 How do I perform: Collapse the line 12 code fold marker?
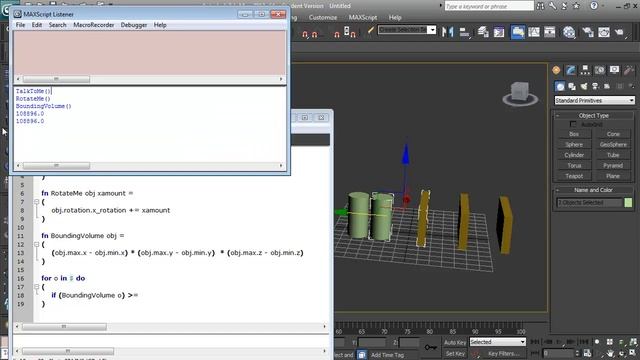36,244
